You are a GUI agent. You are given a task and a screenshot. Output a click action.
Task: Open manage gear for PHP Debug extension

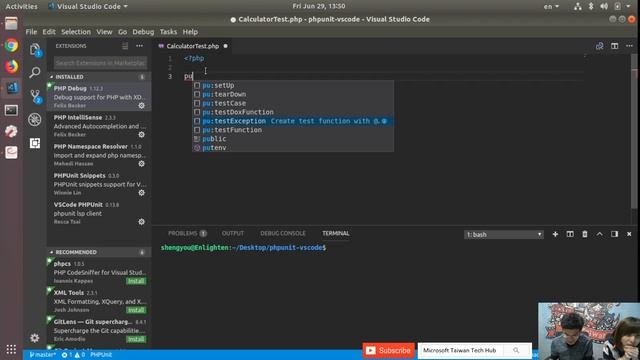click(x=142, y=105)
